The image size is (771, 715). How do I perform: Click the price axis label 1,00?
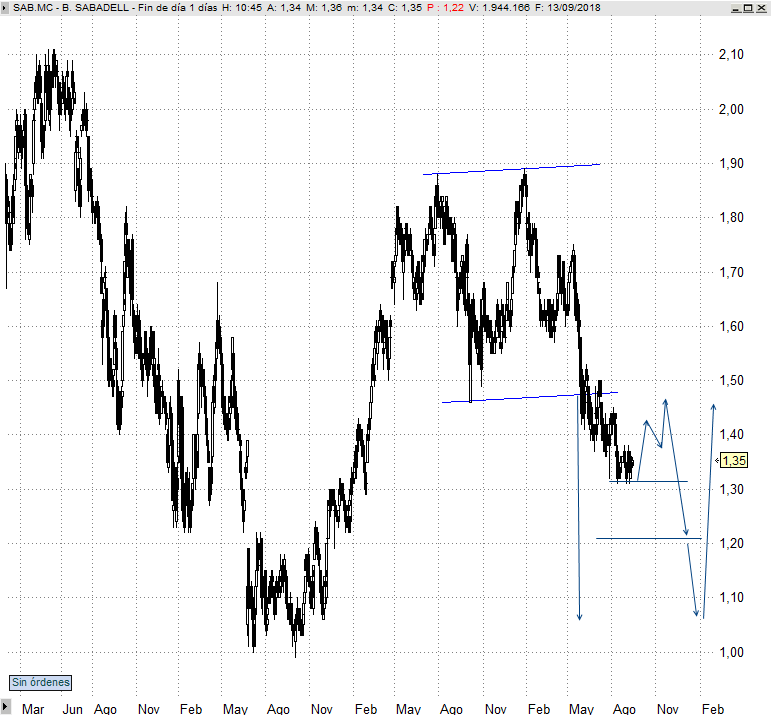point(732,653)
